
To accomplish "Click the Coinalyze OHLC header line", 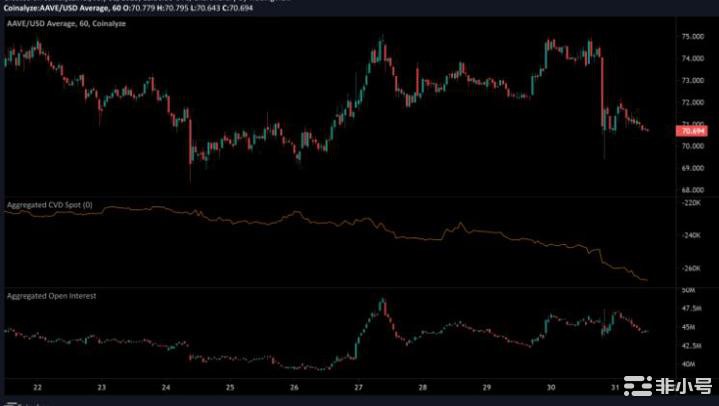I will click(128, 8).
